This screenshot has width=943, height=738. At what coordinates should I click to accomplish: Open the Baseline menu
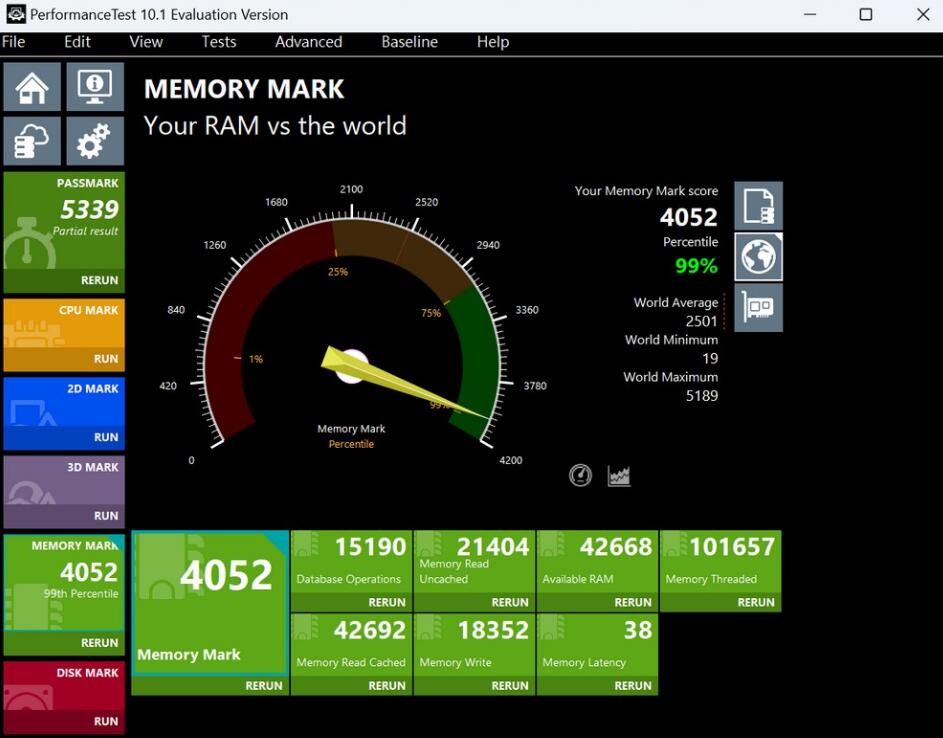pos(408,42)
